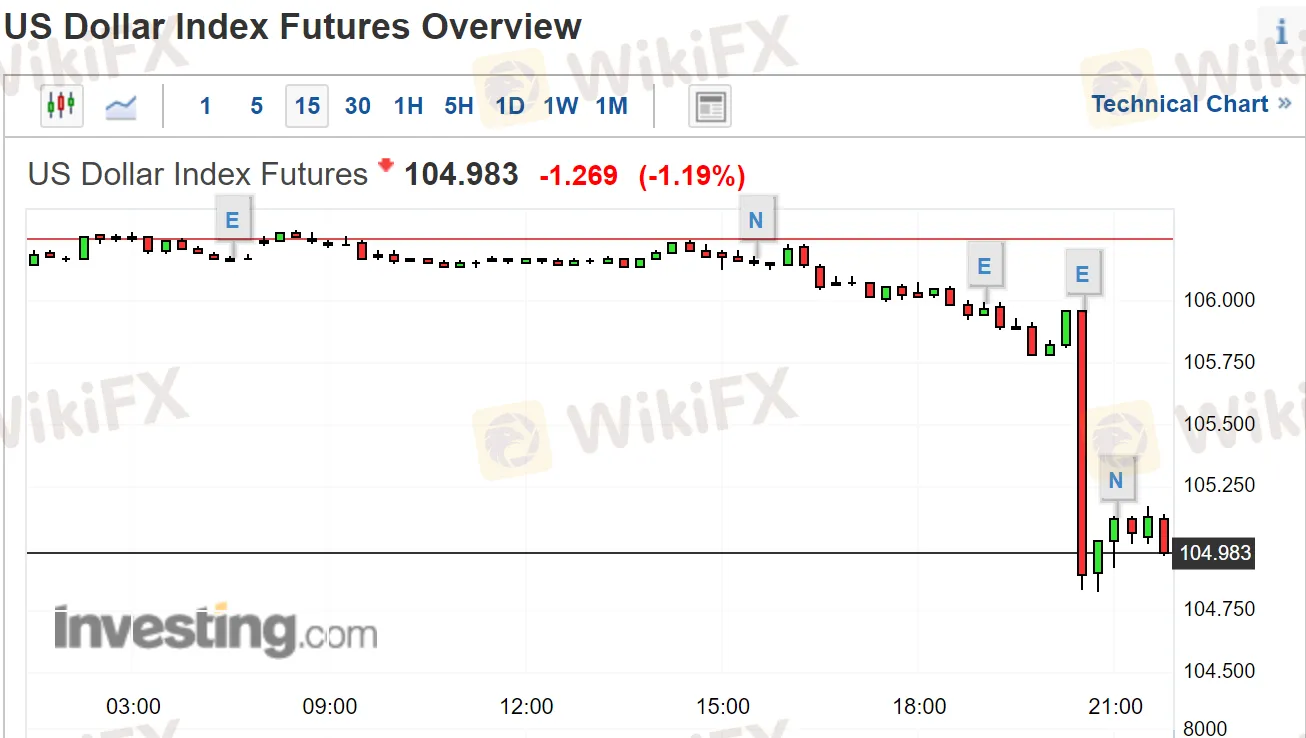
Task: Click the 104.983 current price label
Action: click(1215, 553)
